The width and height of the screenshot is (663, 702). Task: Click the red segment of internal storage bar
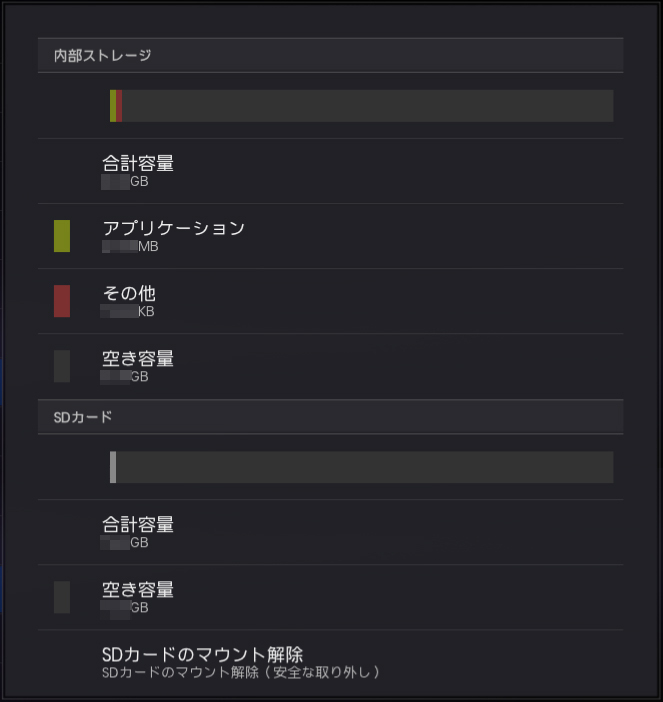click(119, 106)
